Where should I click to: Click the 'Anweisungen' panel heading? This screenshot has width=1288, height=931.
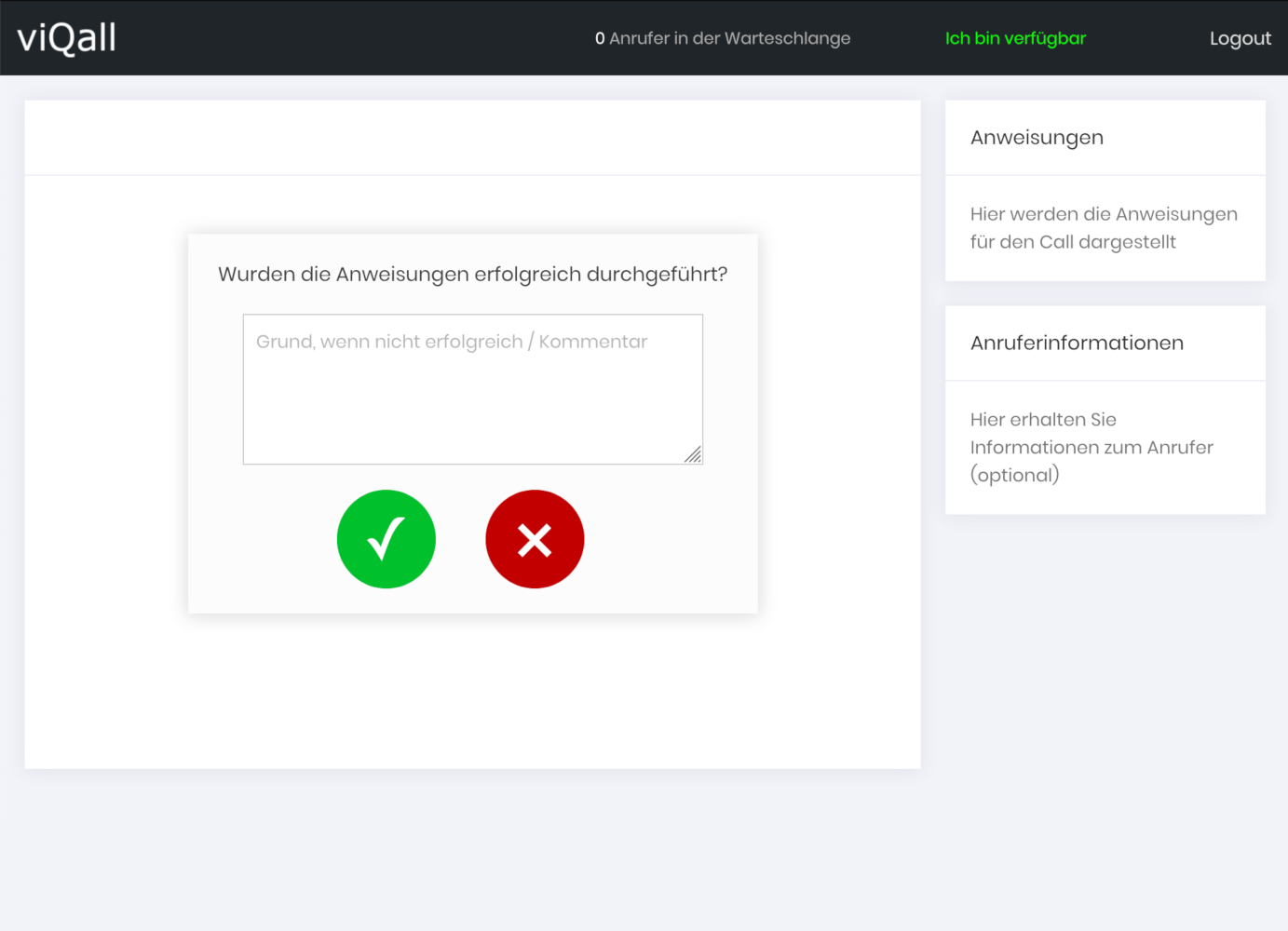click(1037, 138)
